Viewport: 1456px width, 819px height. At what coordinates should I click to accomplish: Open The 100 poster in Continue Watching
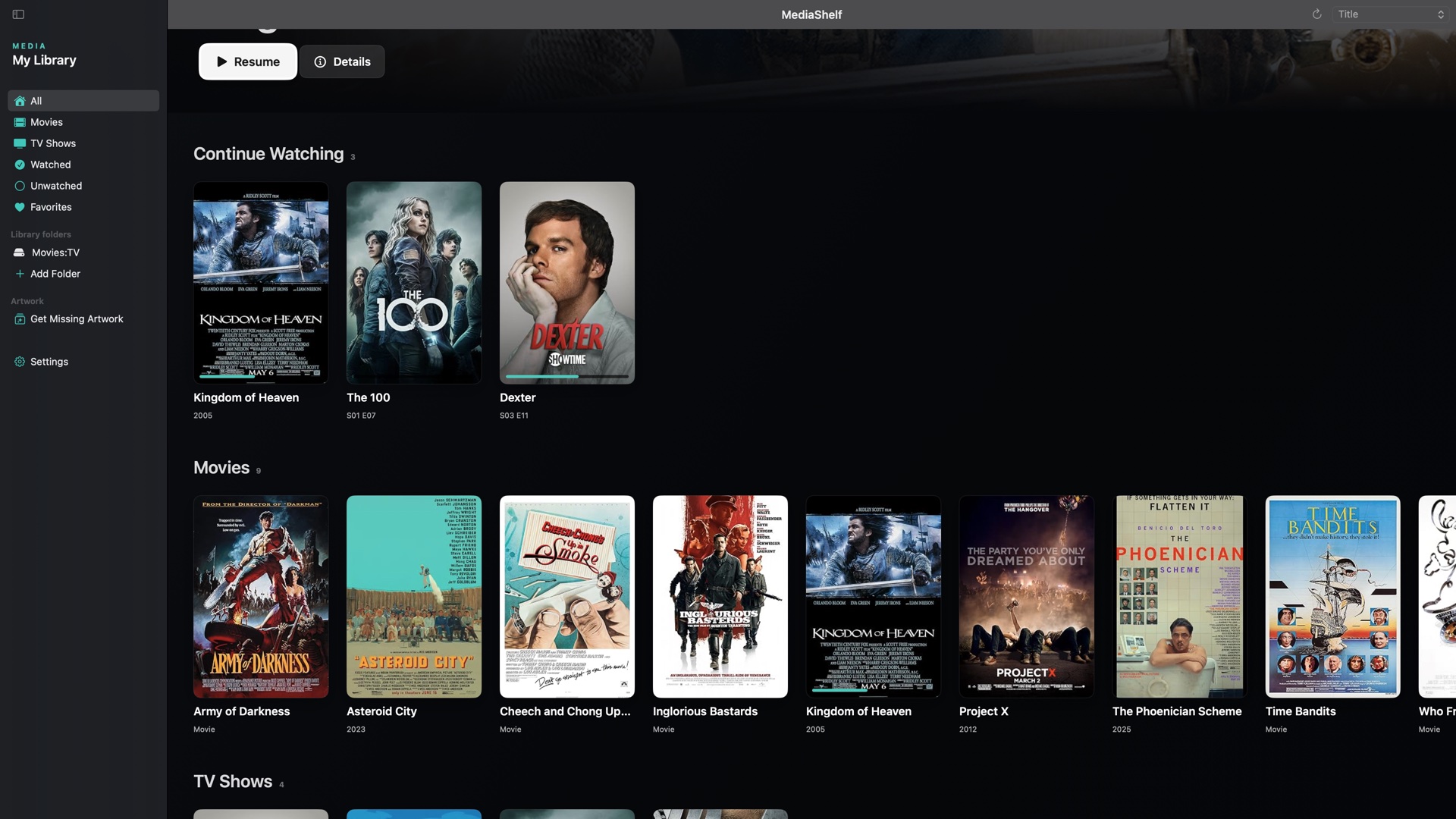coord(414,282)
